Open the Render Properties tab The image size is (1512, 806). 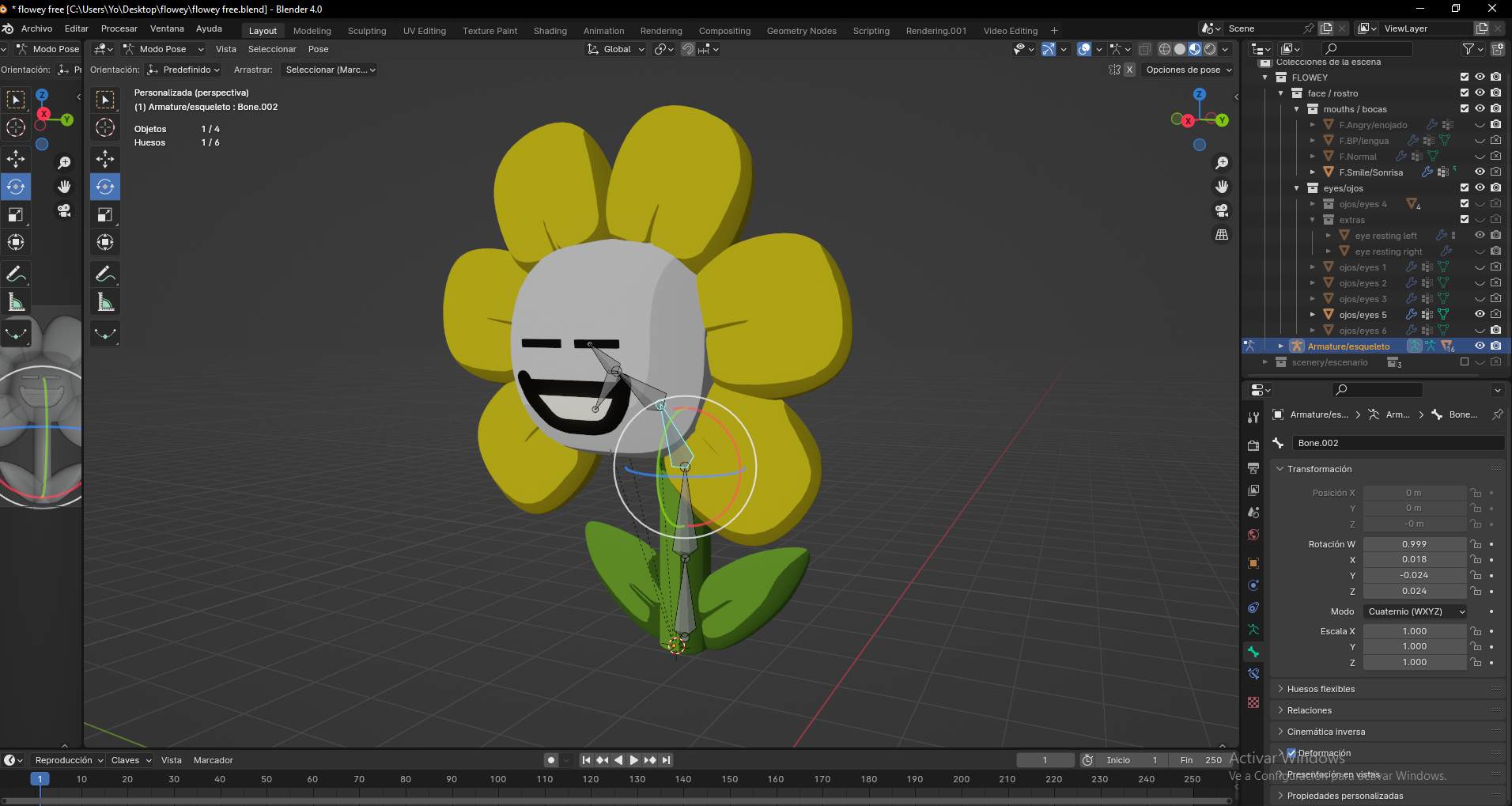pos(1253,445)
